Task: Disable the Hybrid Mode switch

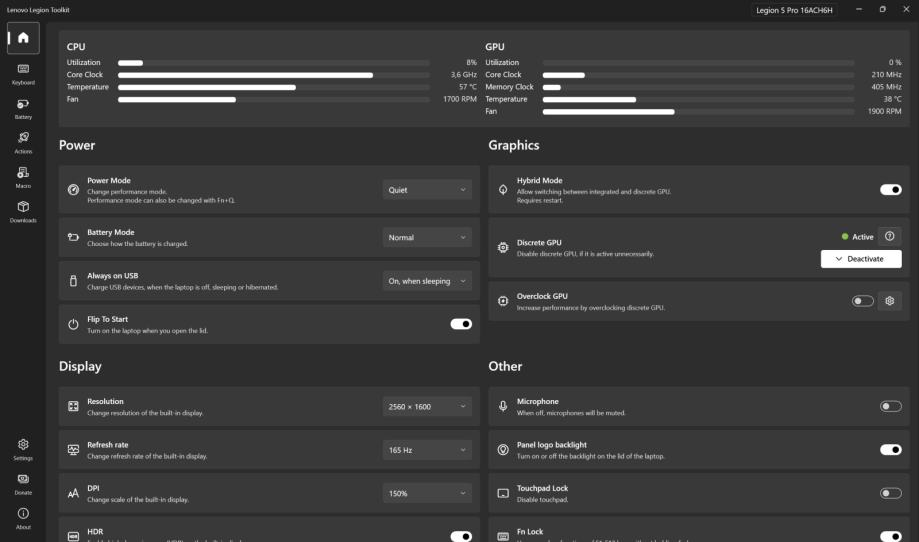Action: pyautogui.click(x=891, y=190)
